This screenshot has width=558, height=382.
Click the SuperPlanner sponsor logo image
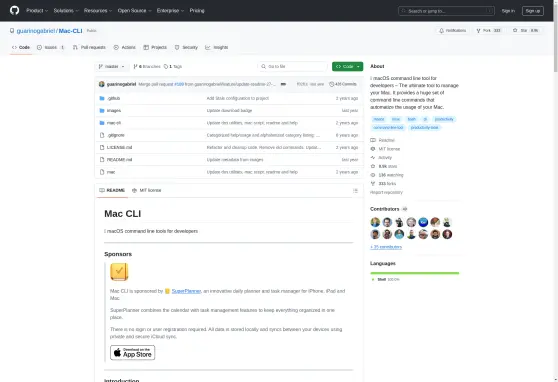click(x=119, y=272)
